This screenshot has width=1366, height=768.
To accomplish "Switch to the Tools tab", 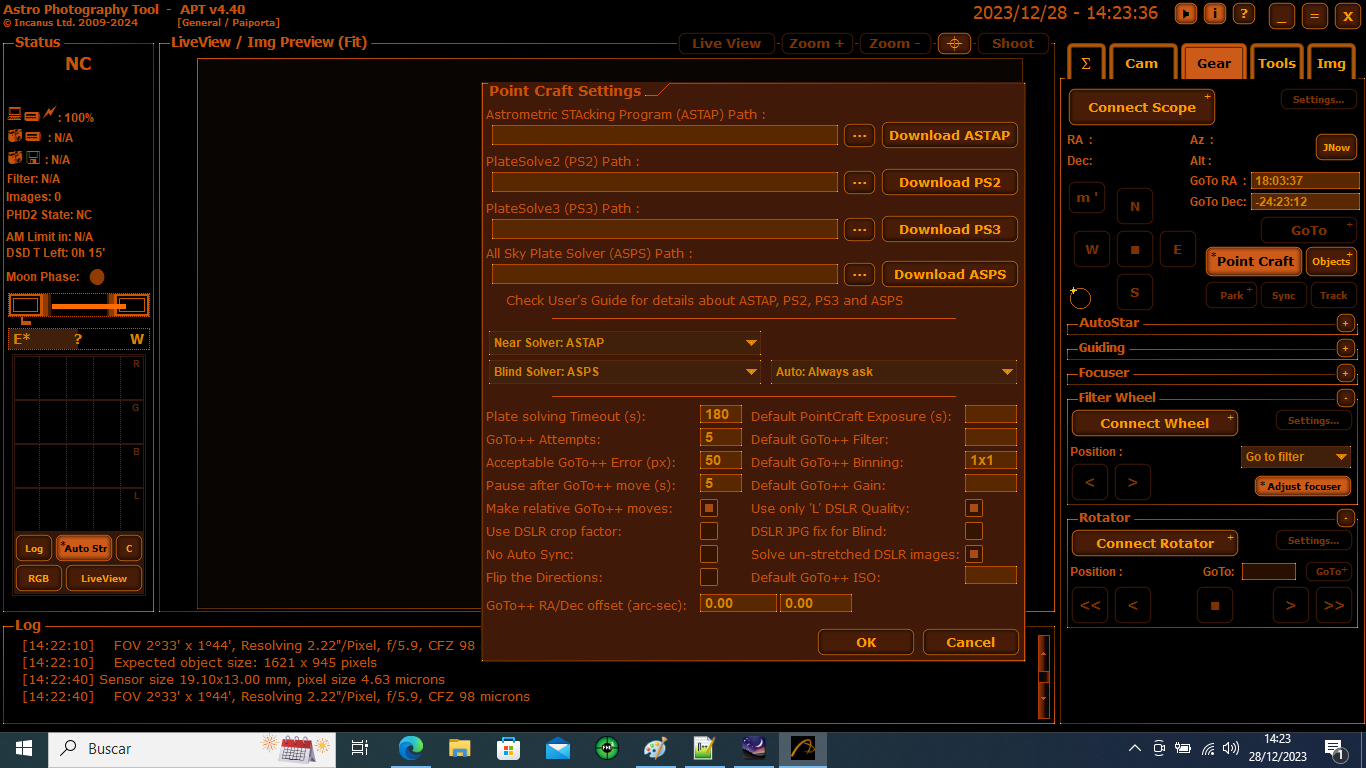I will [1277, 63].
